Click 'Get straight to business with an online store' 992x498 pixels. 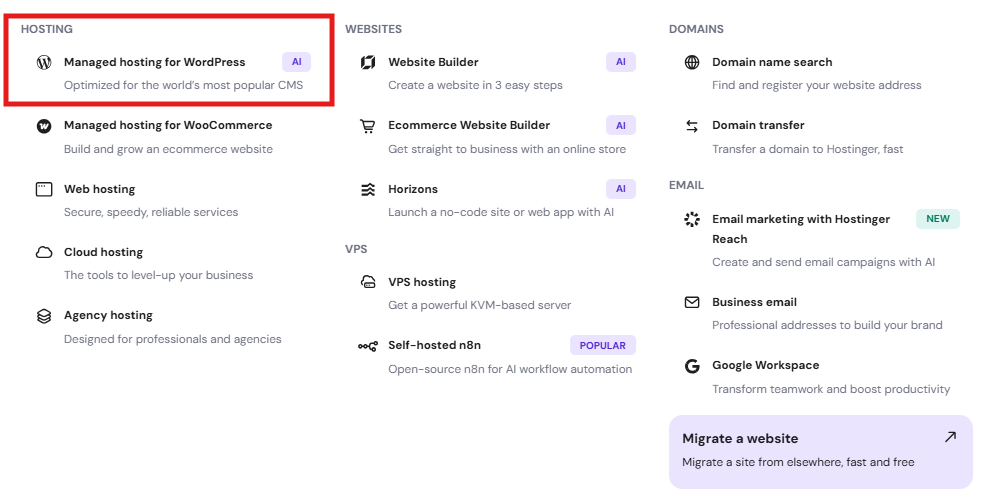pyautogui.click(x=507, y=149)
